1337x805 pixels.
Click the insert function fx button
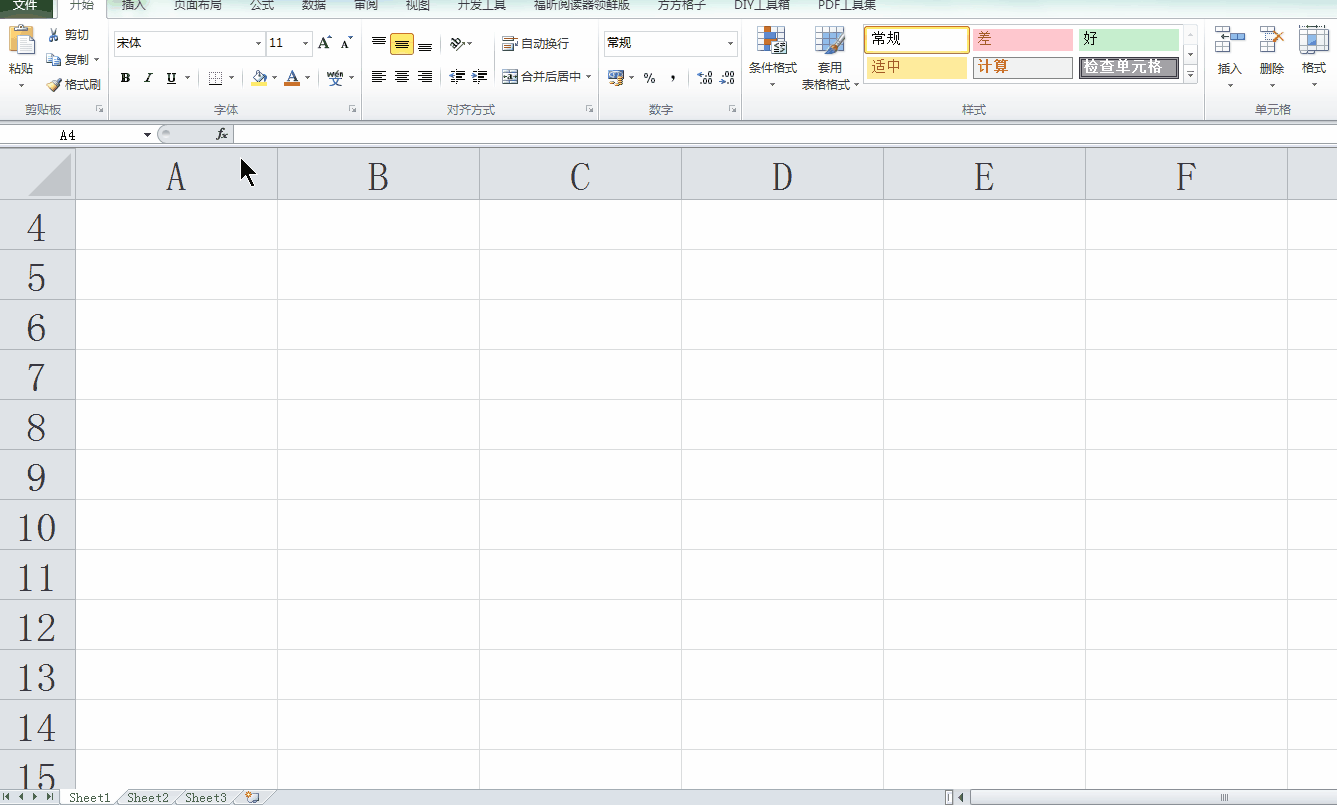click(222, 134)
